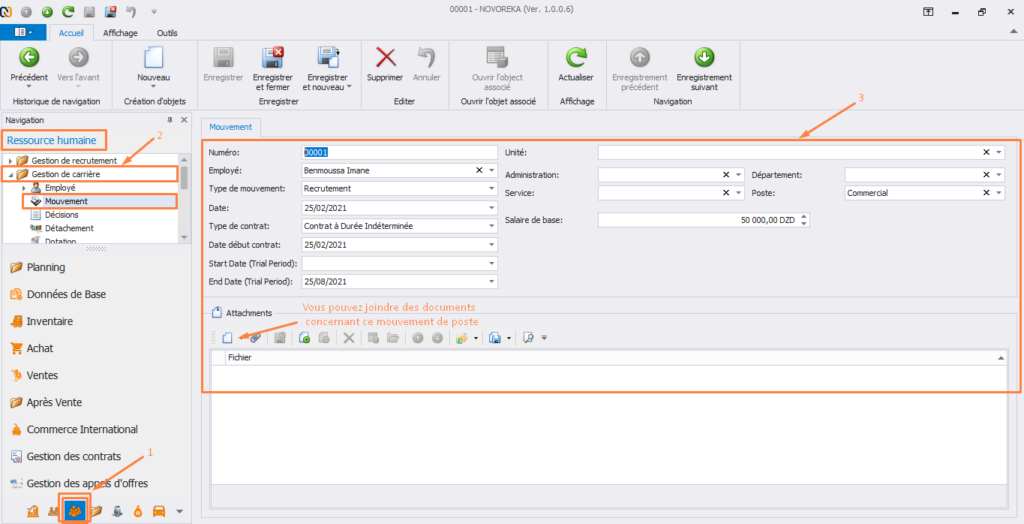This screenshot has height=524, width=1024.
Task: Select Décisions in navigation tree
Action: pos(61,214)
